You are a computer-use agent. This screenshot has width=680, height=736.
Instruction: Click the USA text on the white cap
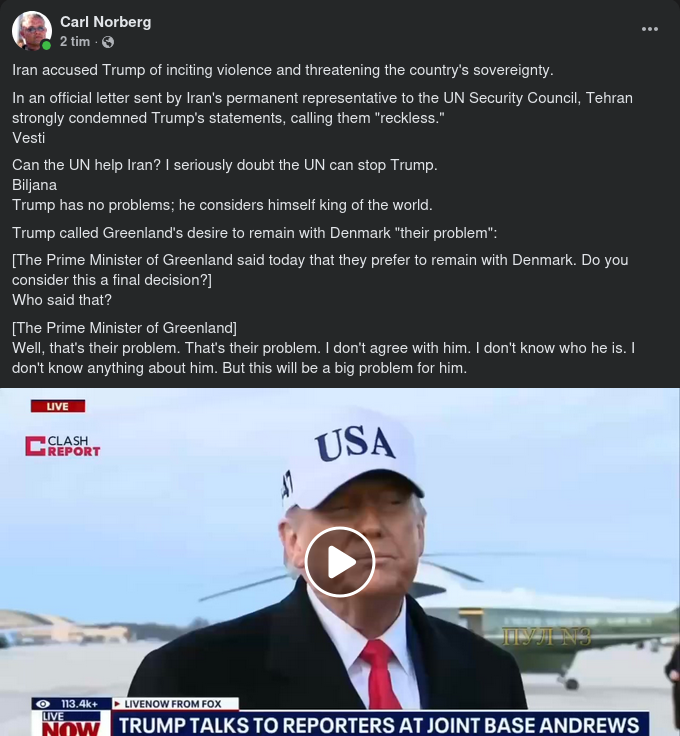(x=355, y=443)
